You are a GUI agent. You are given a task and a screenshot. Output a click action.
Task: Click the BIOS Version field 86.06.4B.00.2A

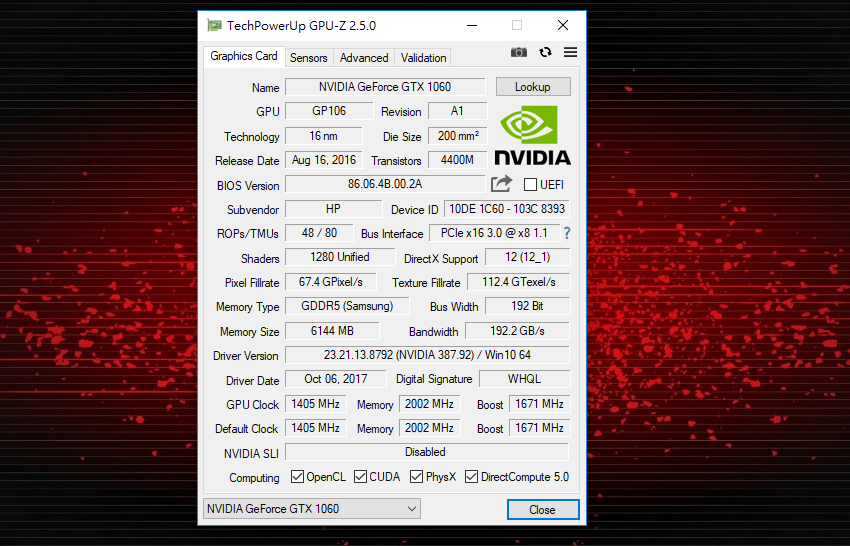click(x=385, y=184)
